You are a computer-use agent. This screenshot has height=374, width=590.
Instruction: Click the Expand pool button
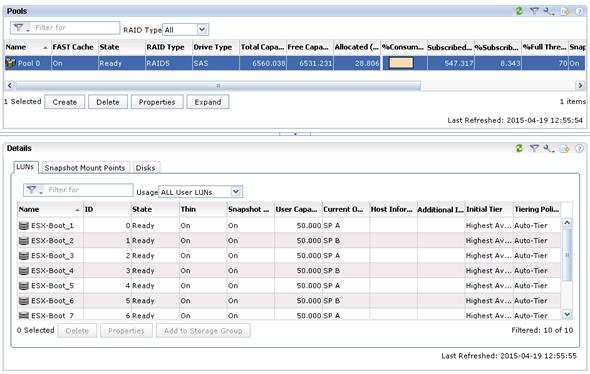tap(208, 102)
